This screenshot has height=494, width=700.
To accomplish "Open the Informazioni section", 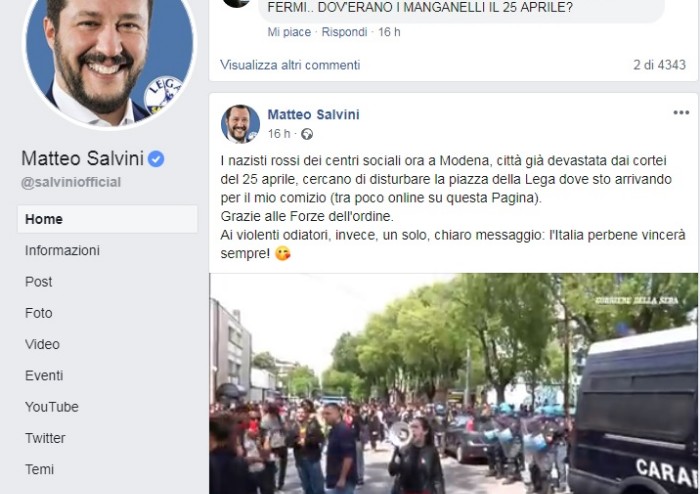I will tap(62, 250).
